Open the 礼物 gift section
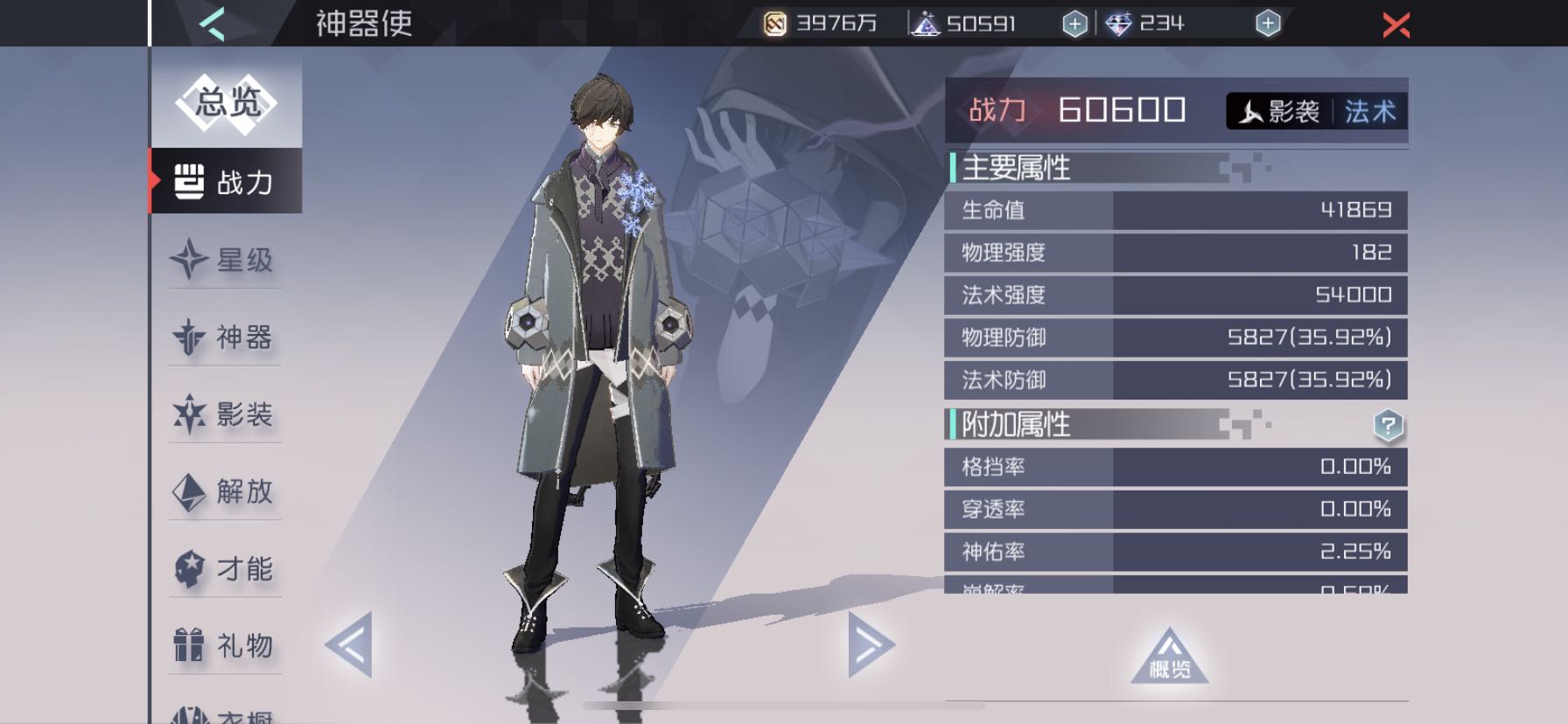Image resolution: width=1568 pixels, height=724 pixels. (x=225, y=645)
